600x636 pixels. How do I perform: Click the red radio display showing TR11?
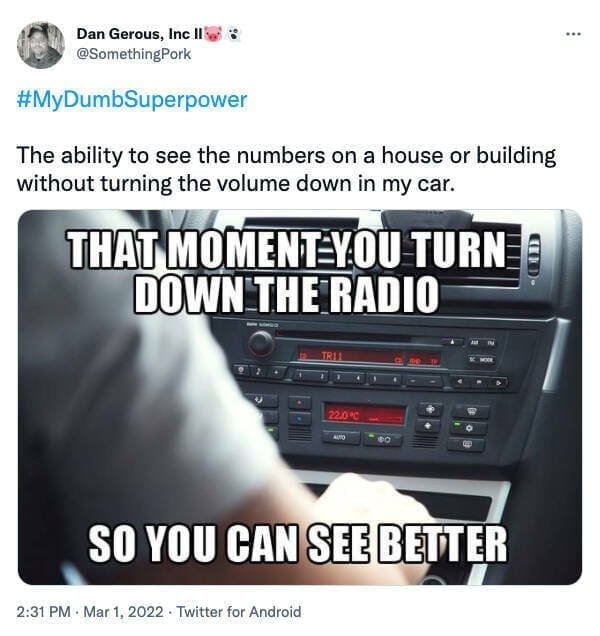click(368, 357)
